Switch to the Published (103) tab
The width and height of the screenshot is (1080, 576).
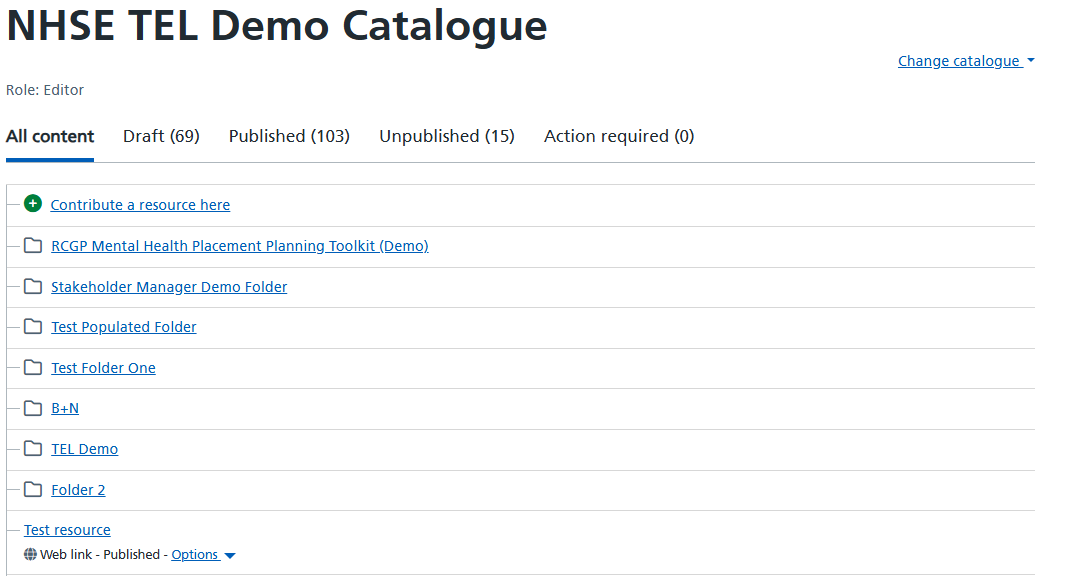coord(289,136)
